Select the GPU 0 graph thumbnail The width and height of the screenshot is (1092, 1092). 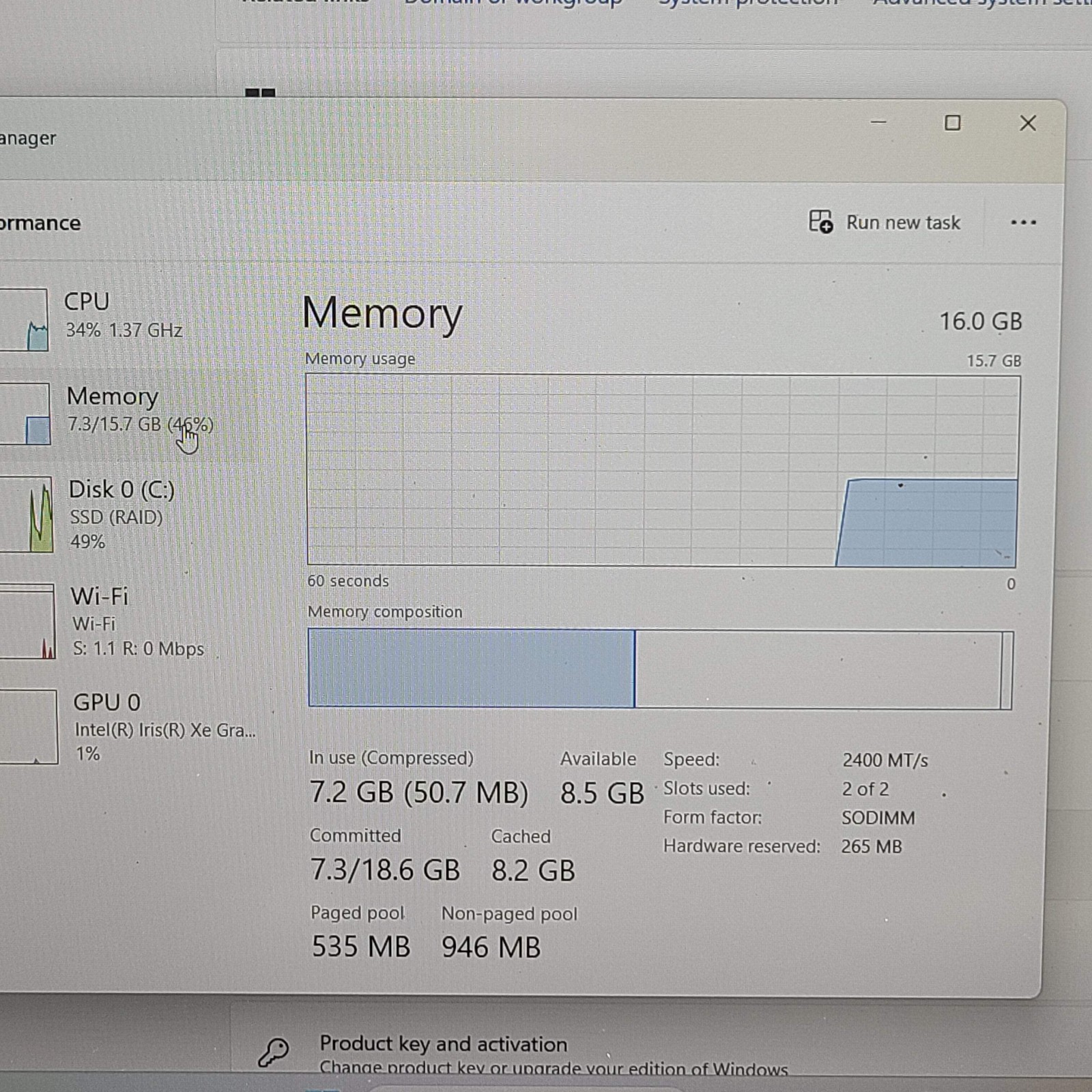point(29,727)
